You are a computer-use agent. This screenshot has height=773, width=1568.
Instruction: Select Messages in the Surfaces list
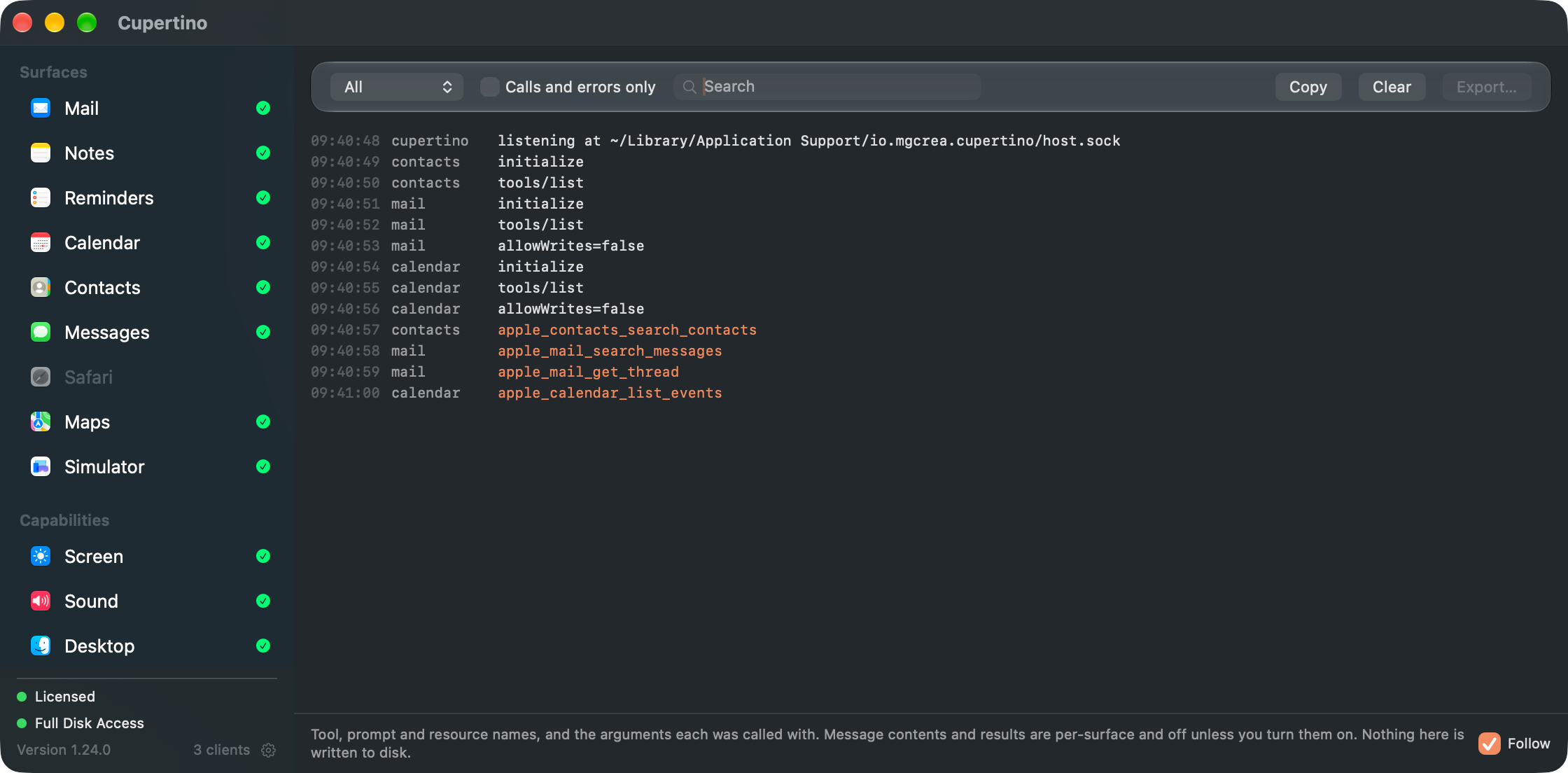(147, 333)
